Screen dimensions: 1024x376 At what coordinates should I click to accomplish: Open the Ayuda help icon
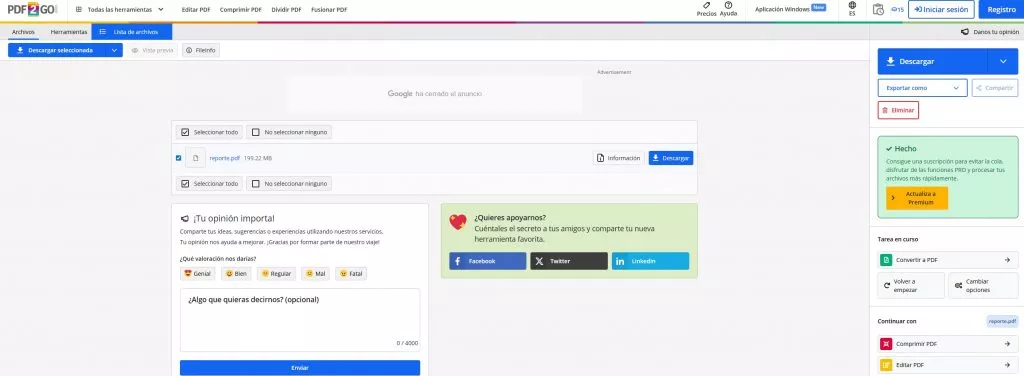[x=728, y=5]
